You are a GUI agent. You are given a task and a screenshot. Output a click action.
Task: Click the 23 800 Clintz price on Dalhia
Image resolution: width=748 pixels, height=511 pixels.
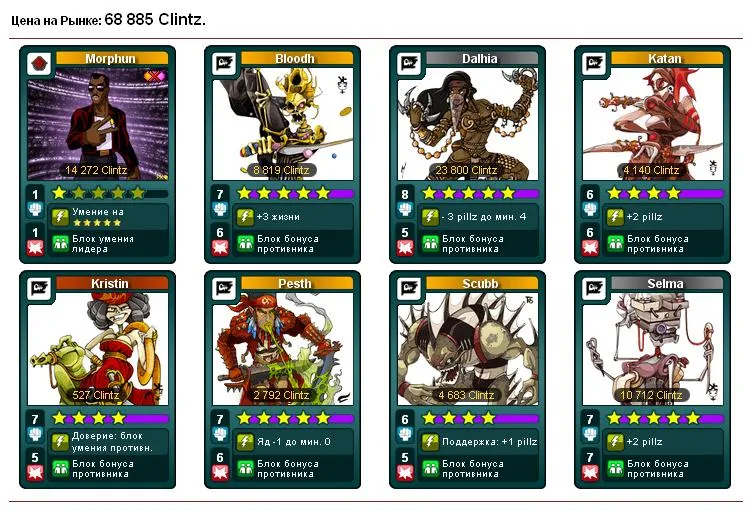click(x=467, y=170)
